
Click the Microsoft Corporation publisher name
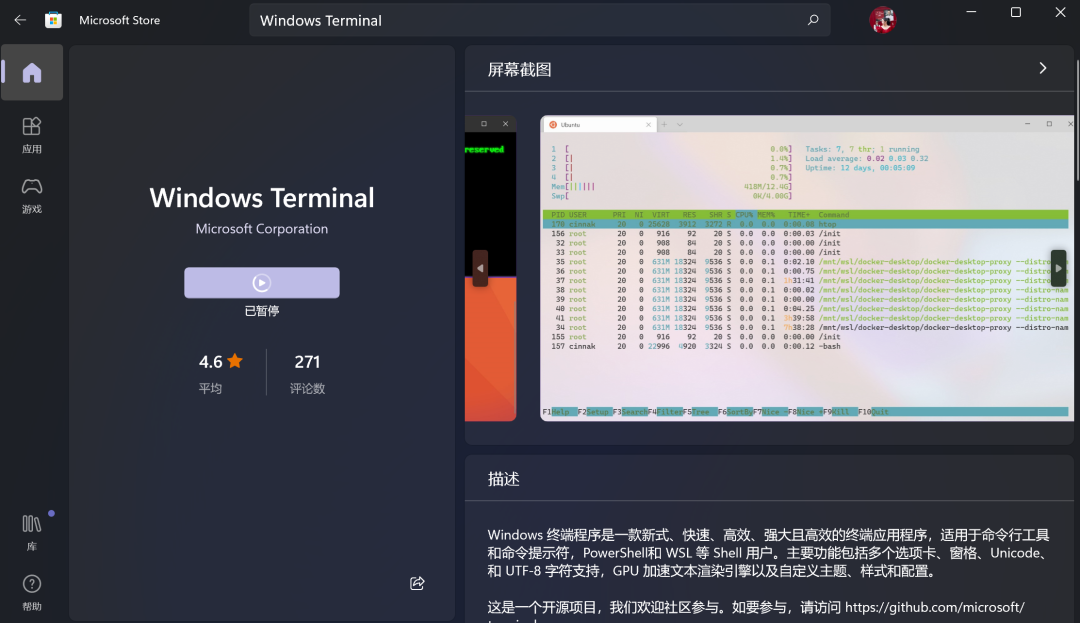262,229
